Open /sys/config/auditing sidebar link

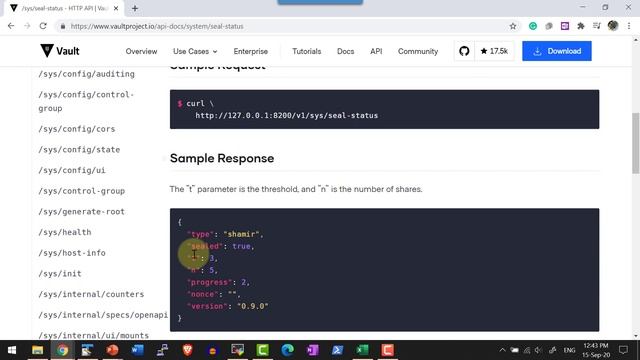pyautogui.click(x=87, y=74)
